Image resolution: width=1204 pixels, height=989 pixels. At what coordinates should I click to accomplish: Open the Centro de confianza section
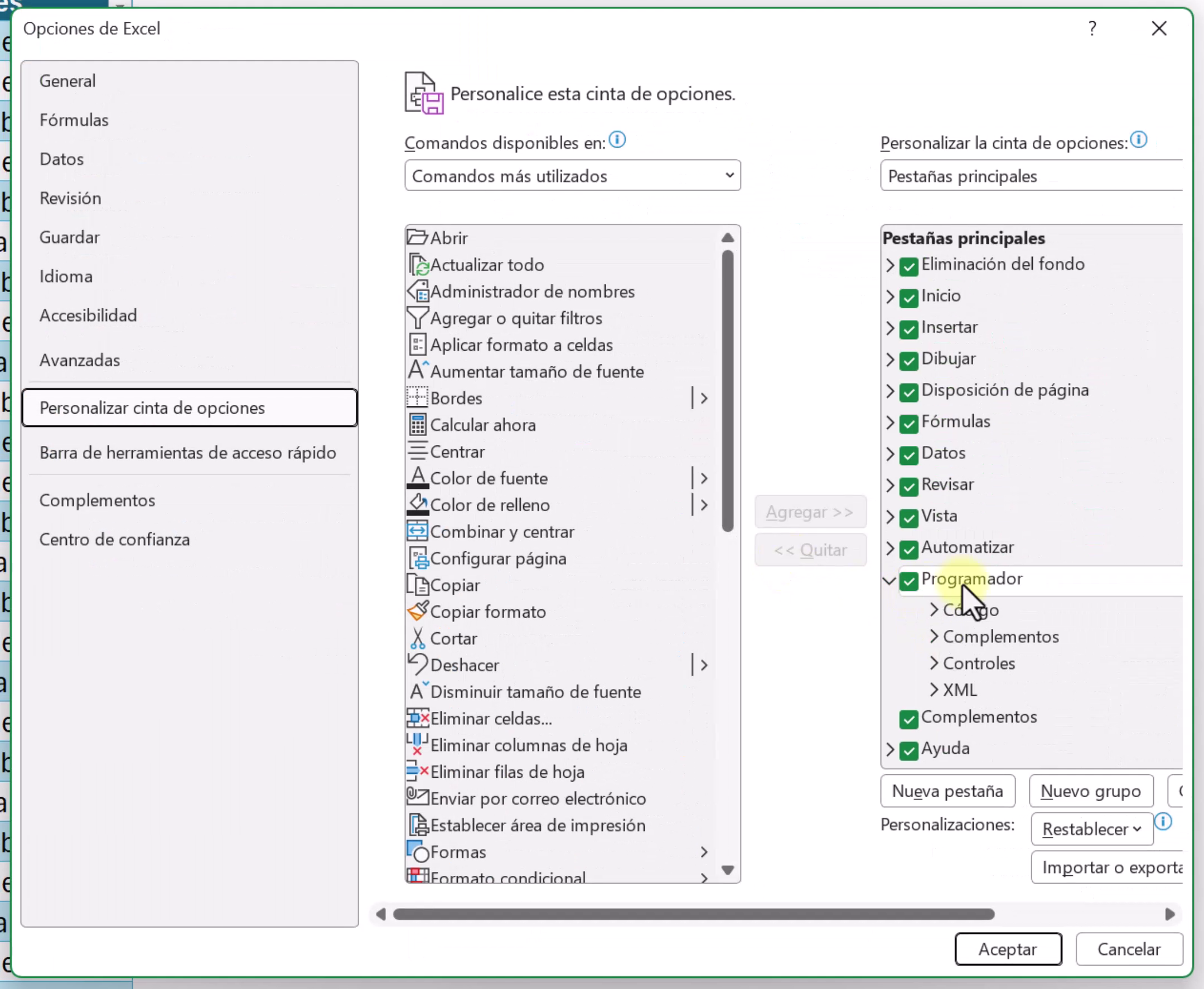pos(114,539)
